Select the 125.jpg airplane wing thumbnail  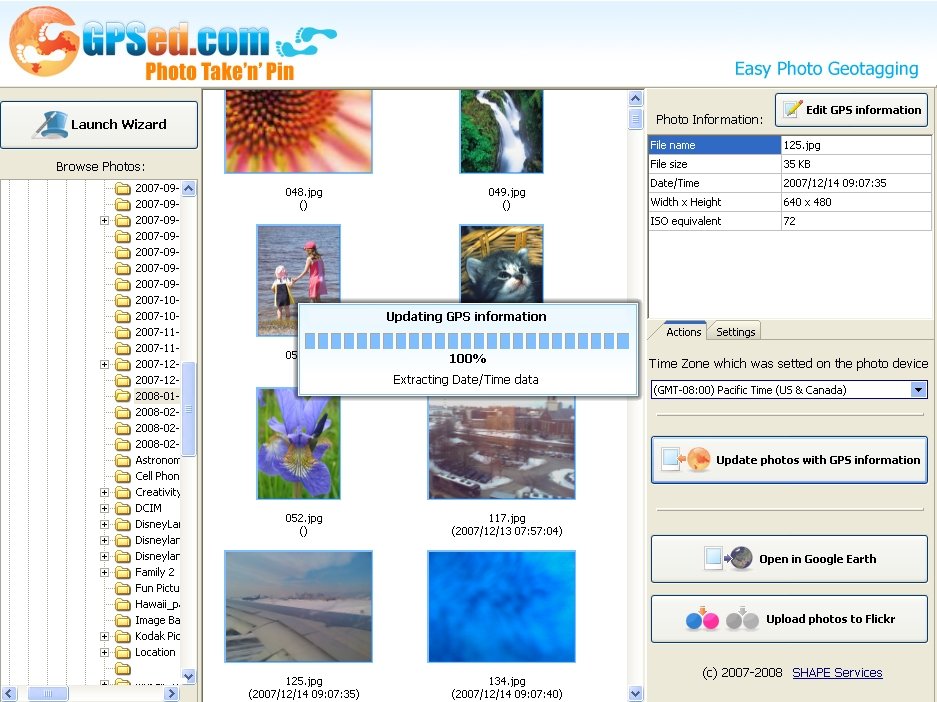pyautogui.click(x=298, y=606)
